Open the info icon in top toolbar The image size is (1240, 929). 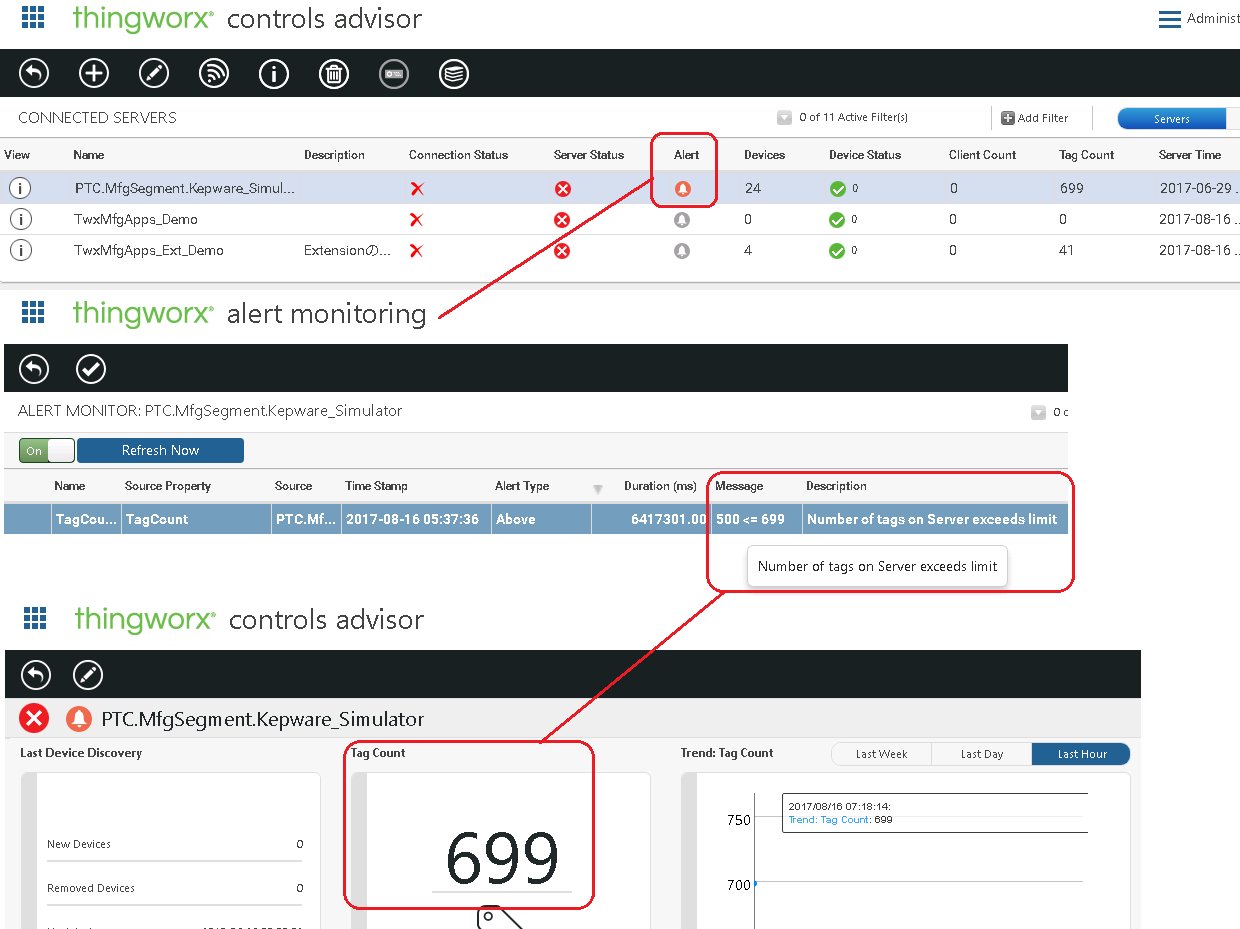pyautogui.click(x=274, y=73)
